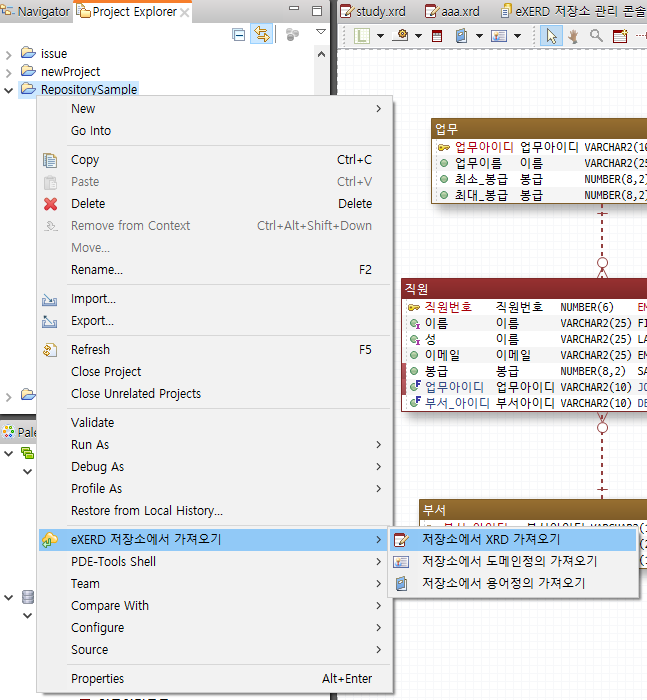Open the New submenu

(215, 108)
